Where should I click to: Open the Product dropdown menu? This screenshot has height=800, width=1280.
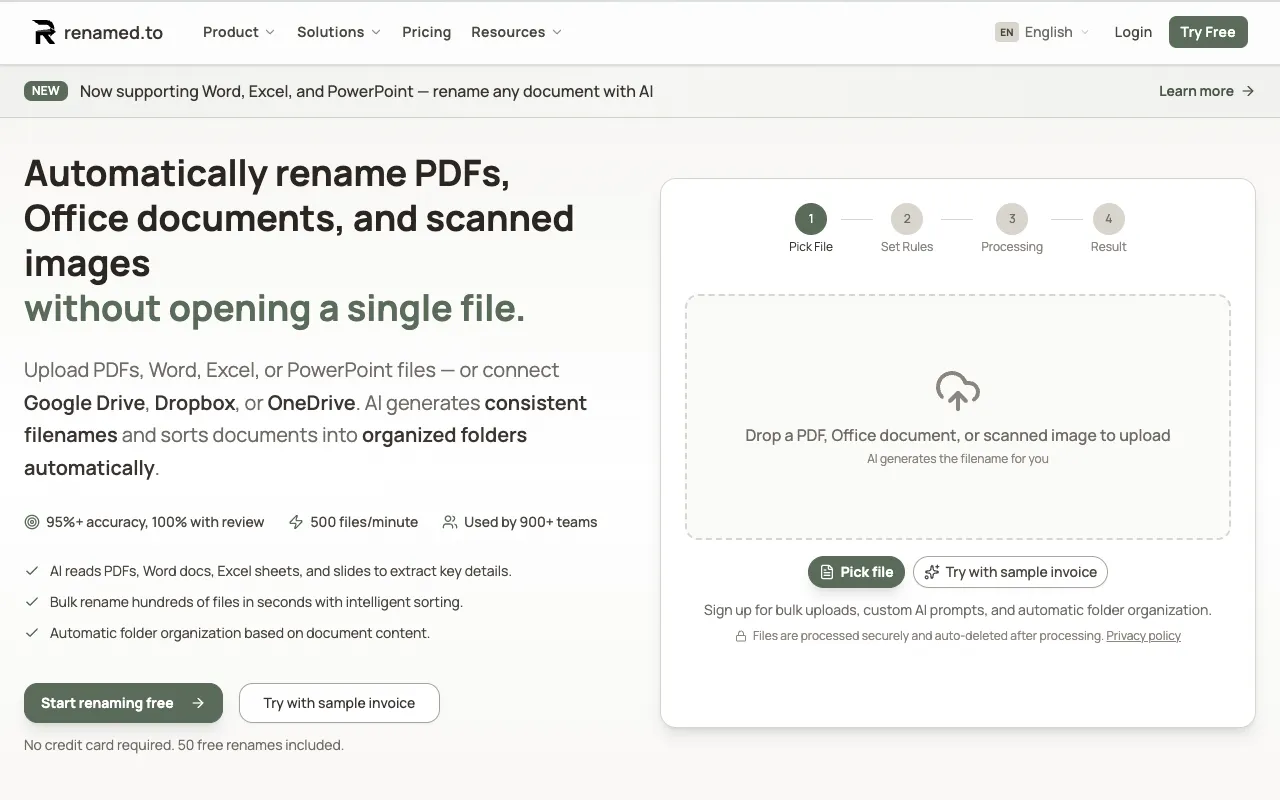tap(238, 32)
